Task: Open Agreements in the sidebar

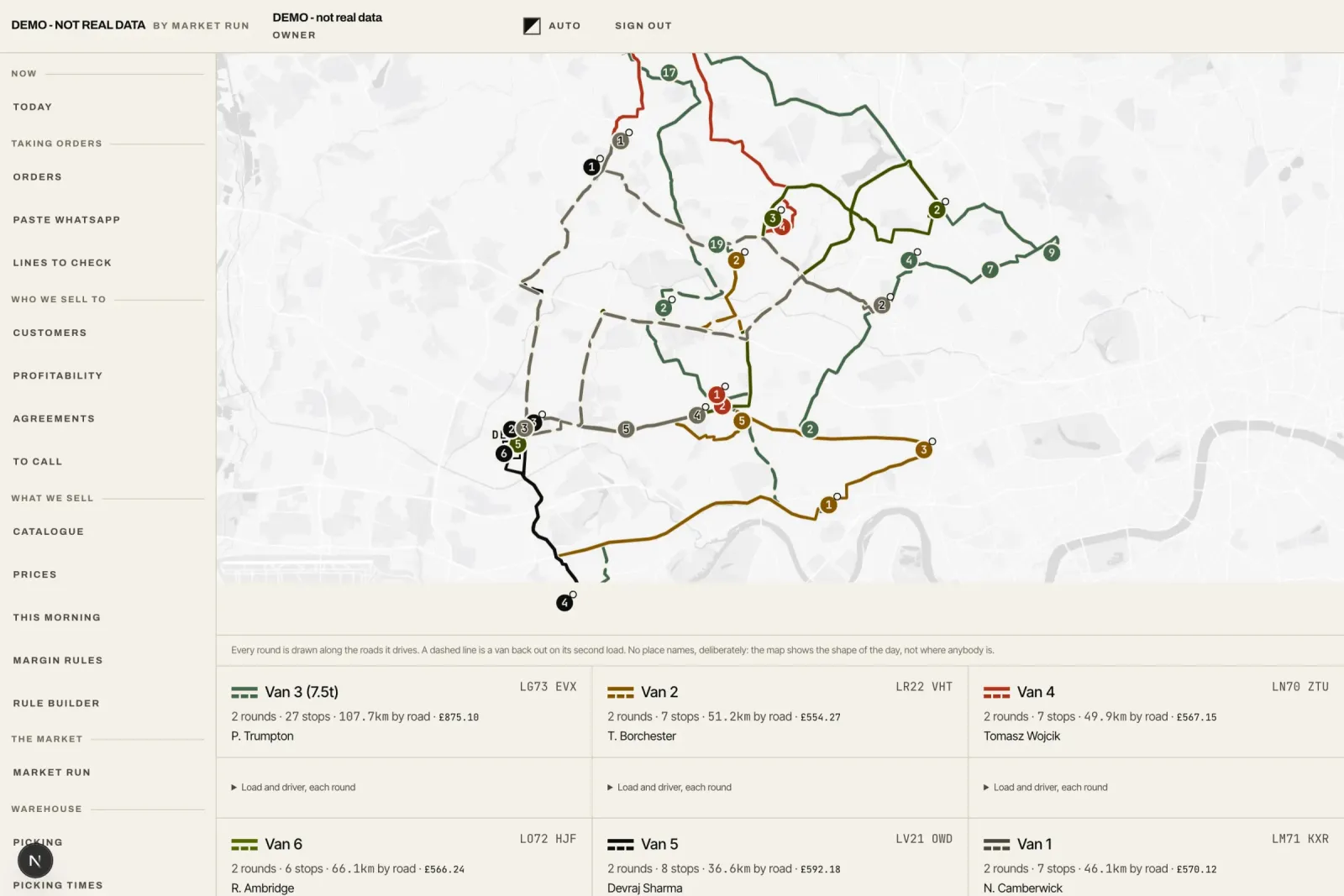Action: coord(54,419)
